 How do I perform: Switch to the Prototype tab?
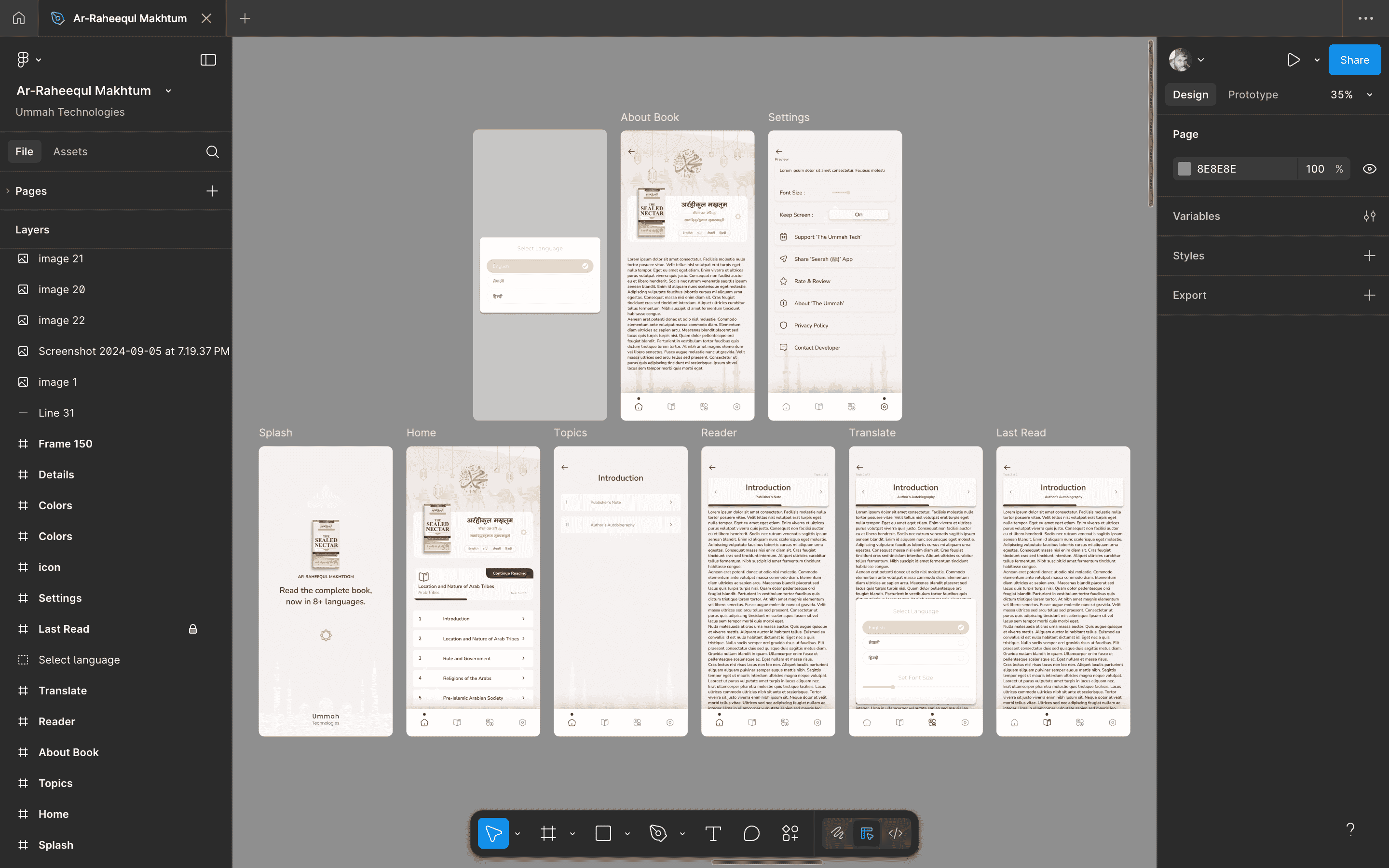tap(1253, 94)
